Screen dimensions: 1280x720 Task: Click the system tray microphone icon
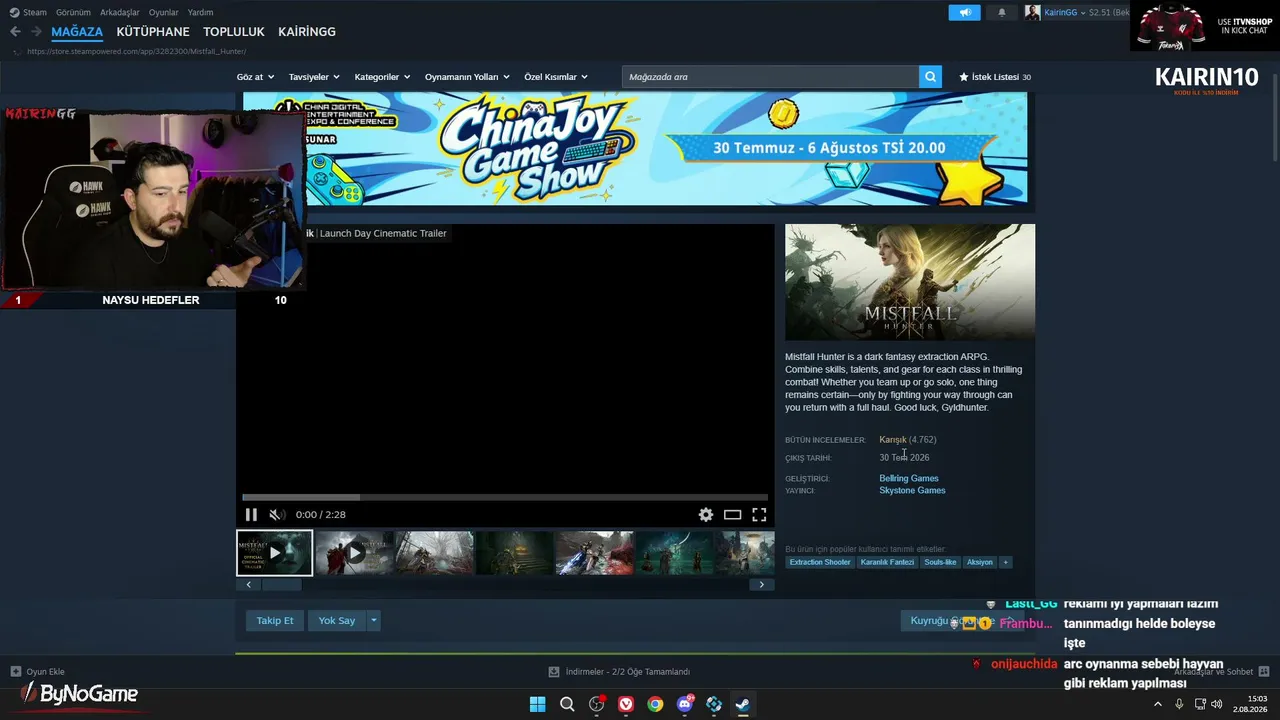1179,704
